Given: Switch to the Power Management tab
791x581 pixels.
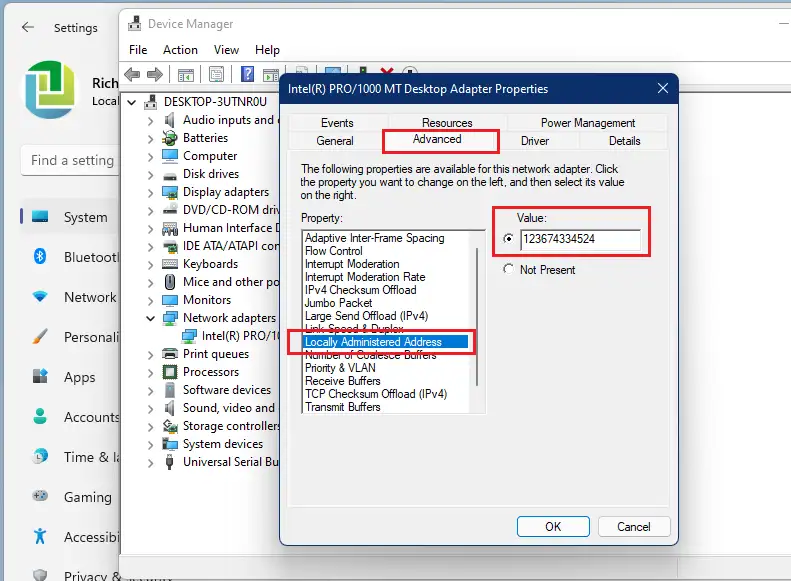Looking at the screenshot, I should 587,123.
